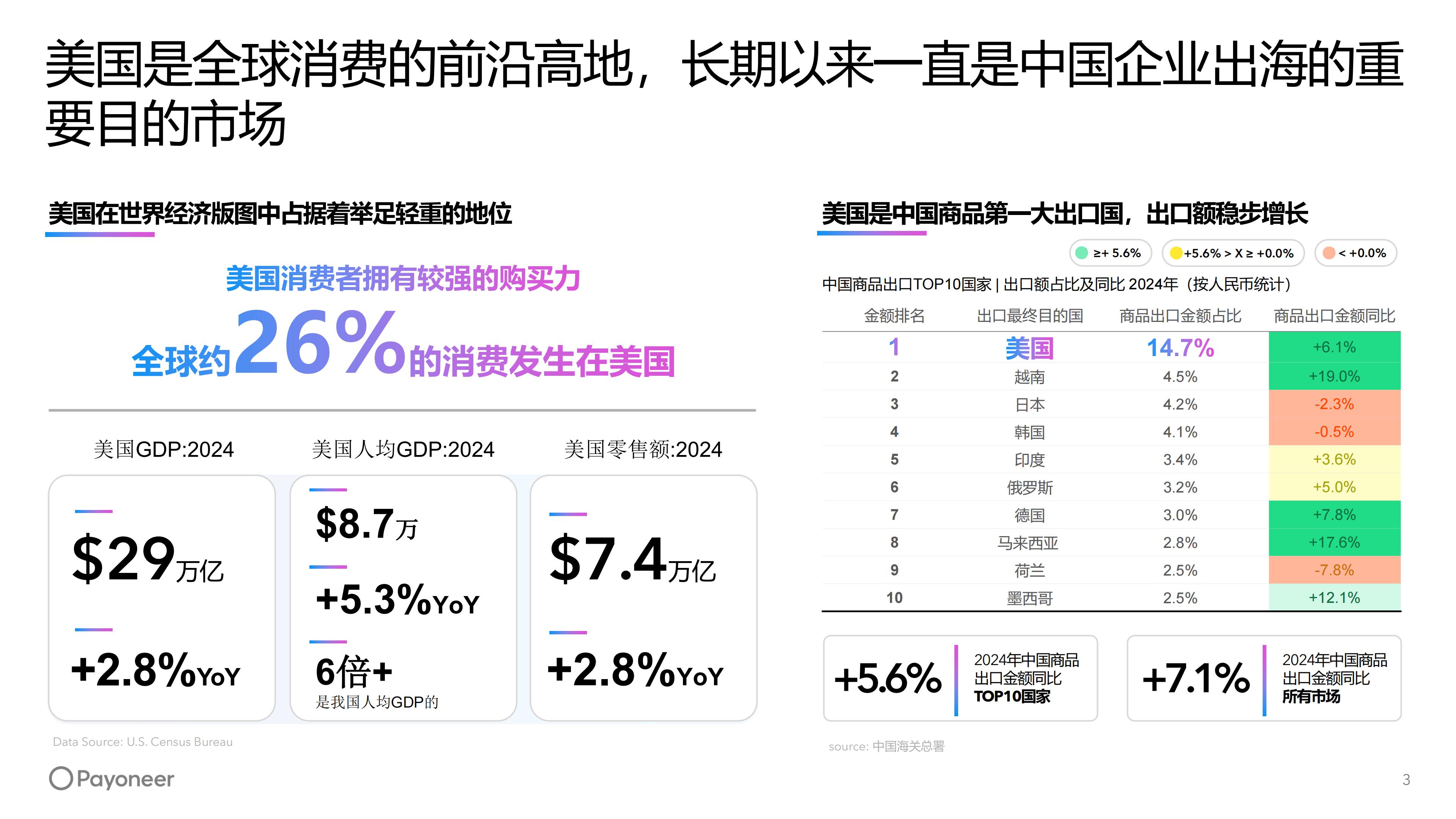Click the +7.8% growth cell
This screenshot has height=819, width=1456.
click(x=1335, y=515)
